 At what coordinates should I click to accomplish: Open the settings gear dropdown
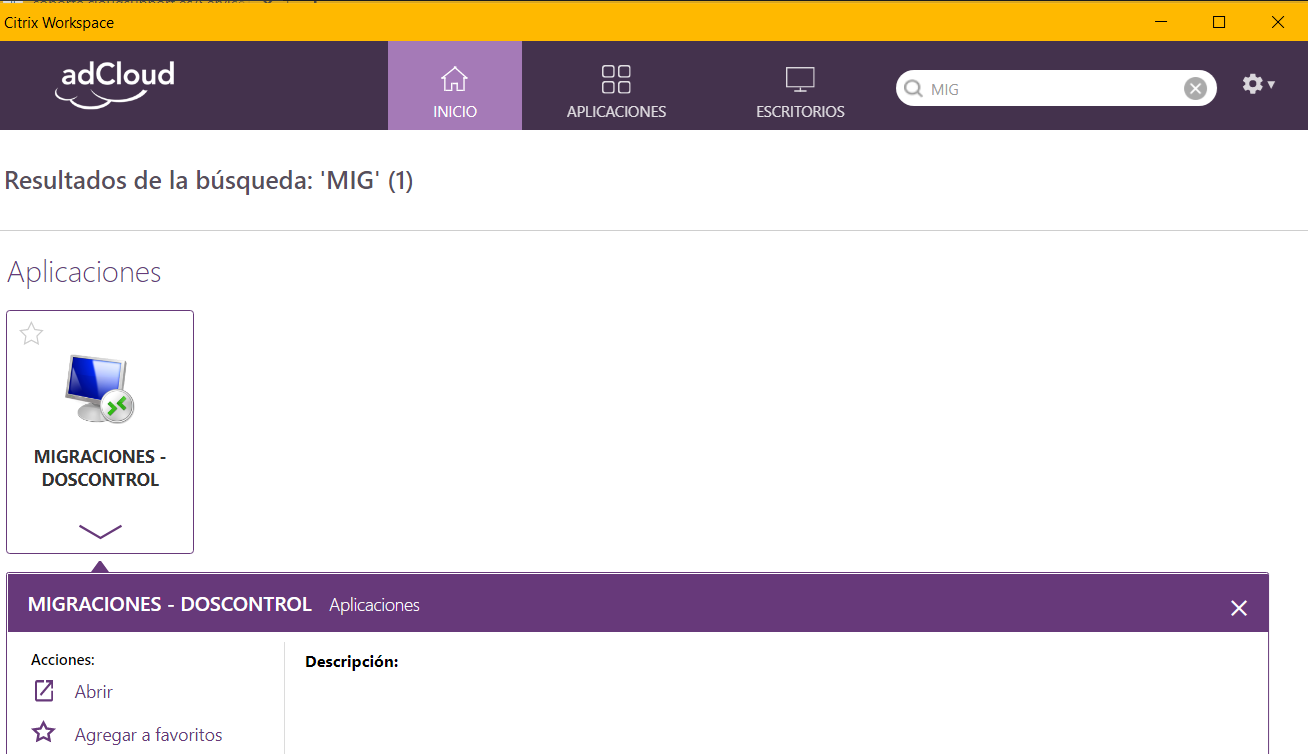click(x=1258, y=85)
